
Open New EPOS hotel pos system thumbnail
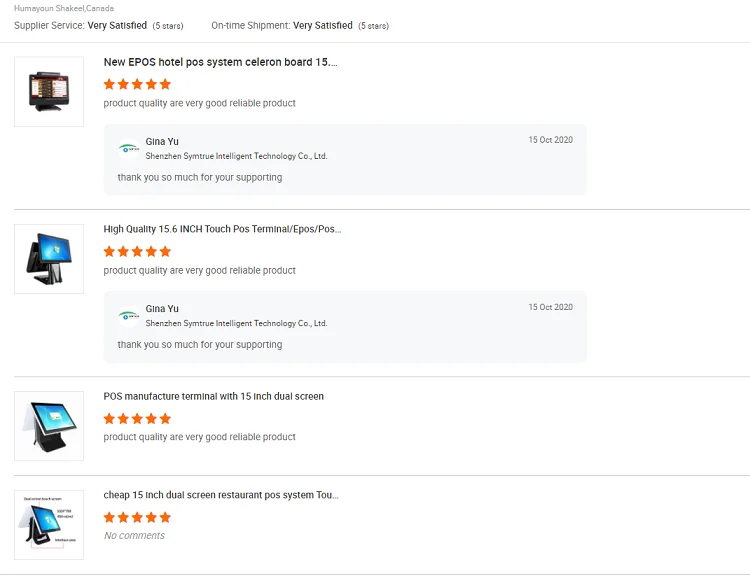tap(49, 92)
